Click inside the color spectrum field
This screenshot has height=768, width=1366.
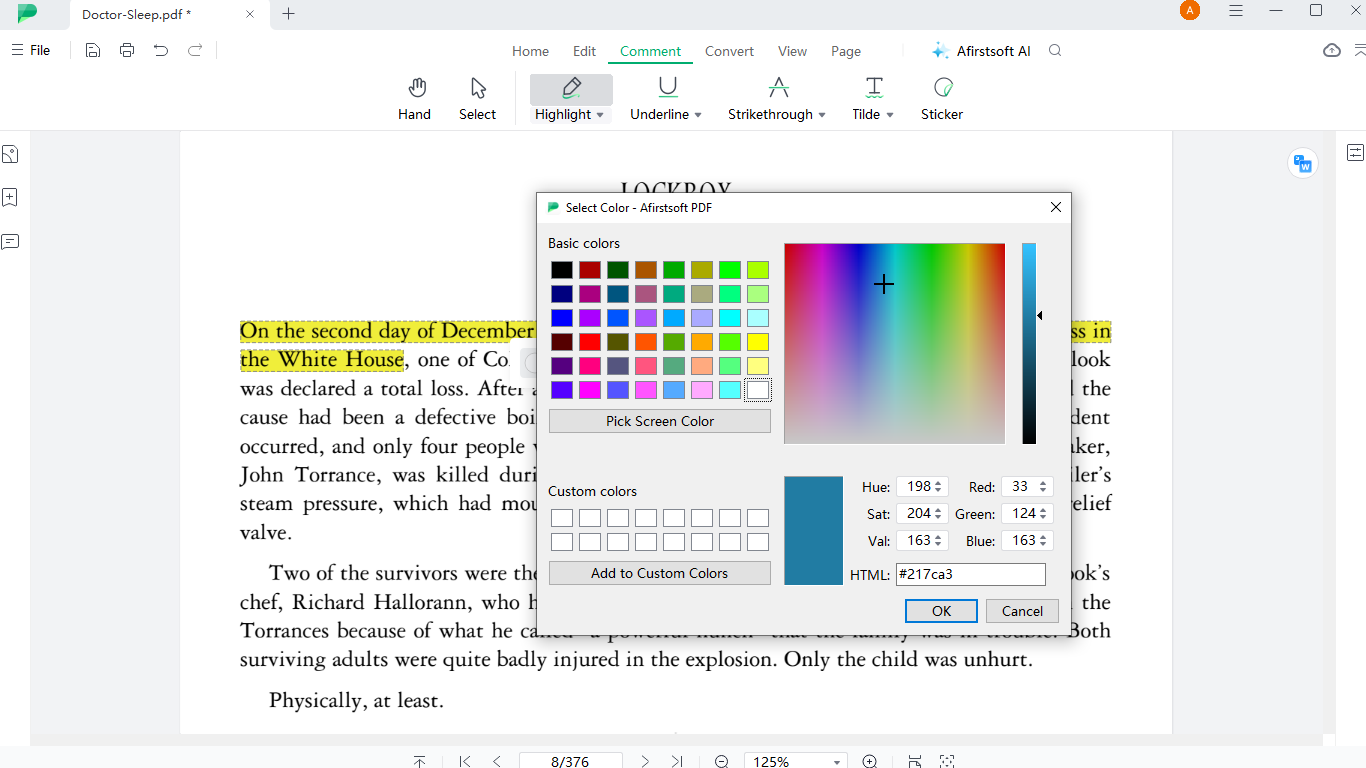click(894, 343)
